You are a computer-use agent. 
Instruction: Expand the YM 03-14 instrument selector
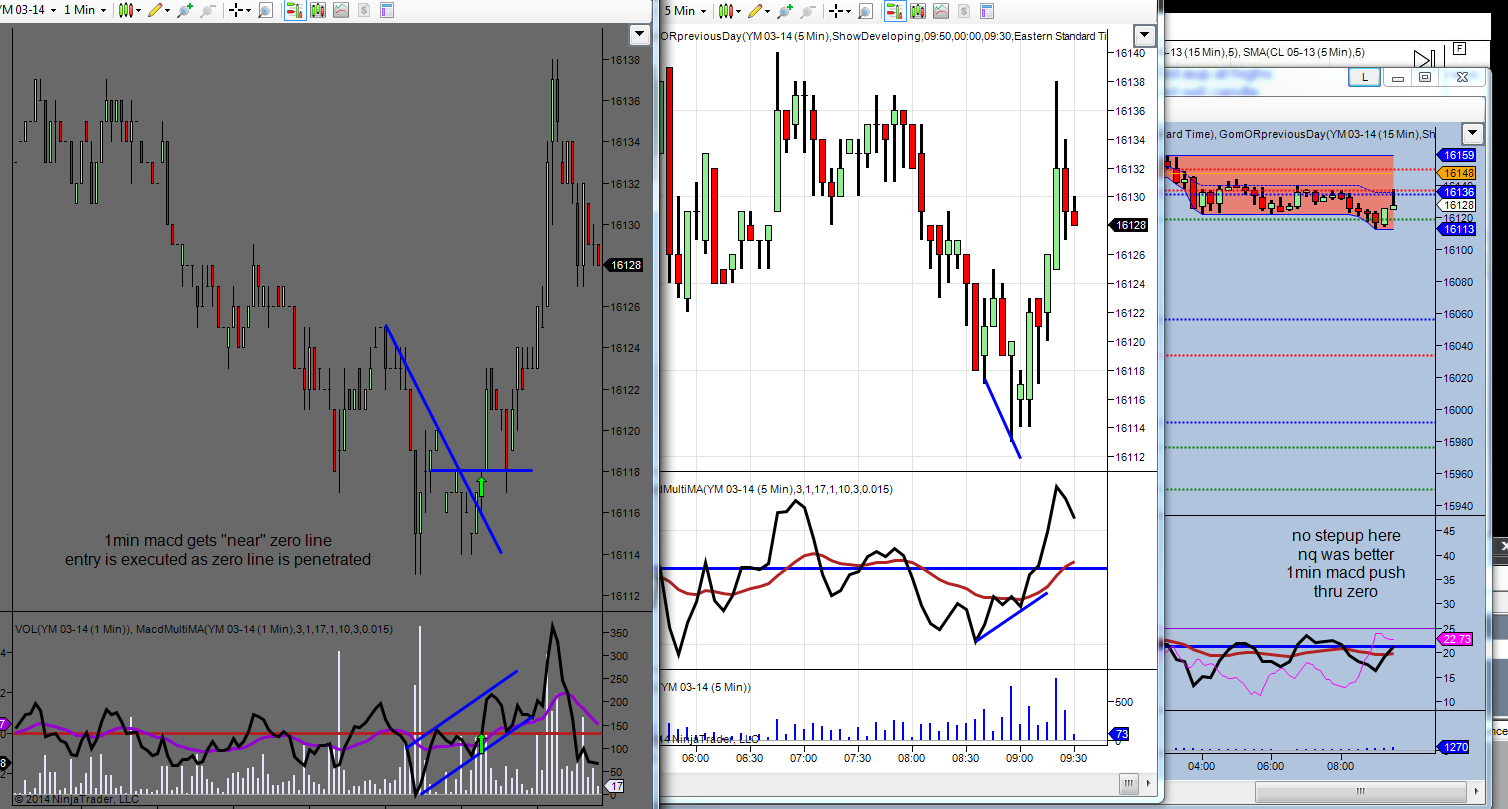tap(26, 10)
